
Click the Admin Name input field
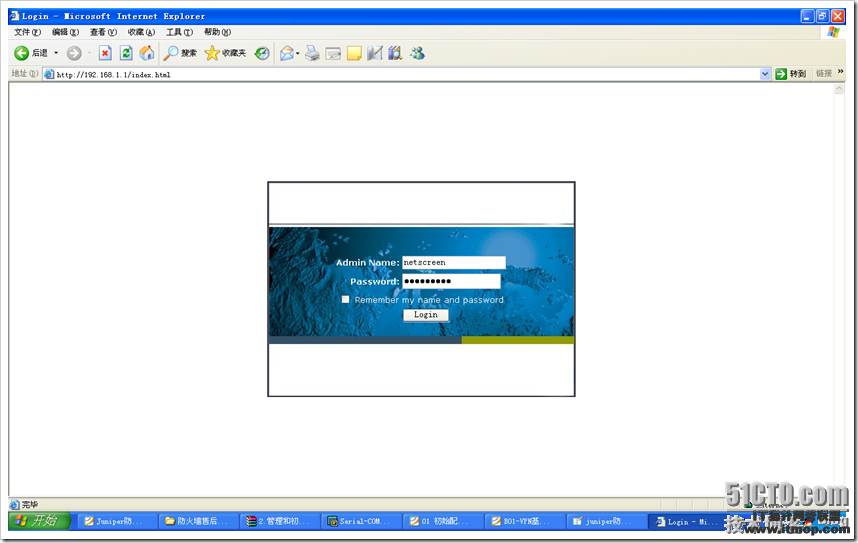click(x=454, y=263)
